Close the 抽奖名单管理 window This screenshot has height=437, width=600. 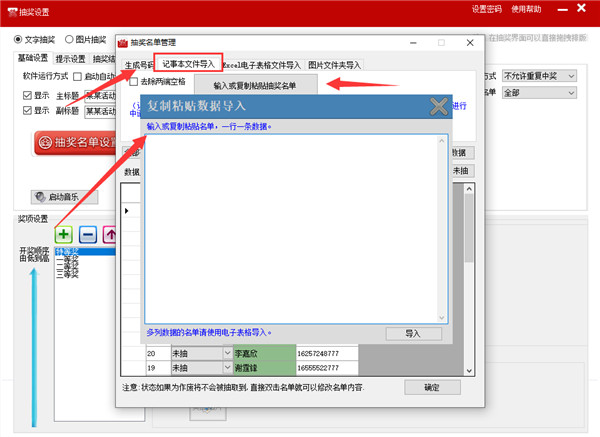tap(470, 43)
